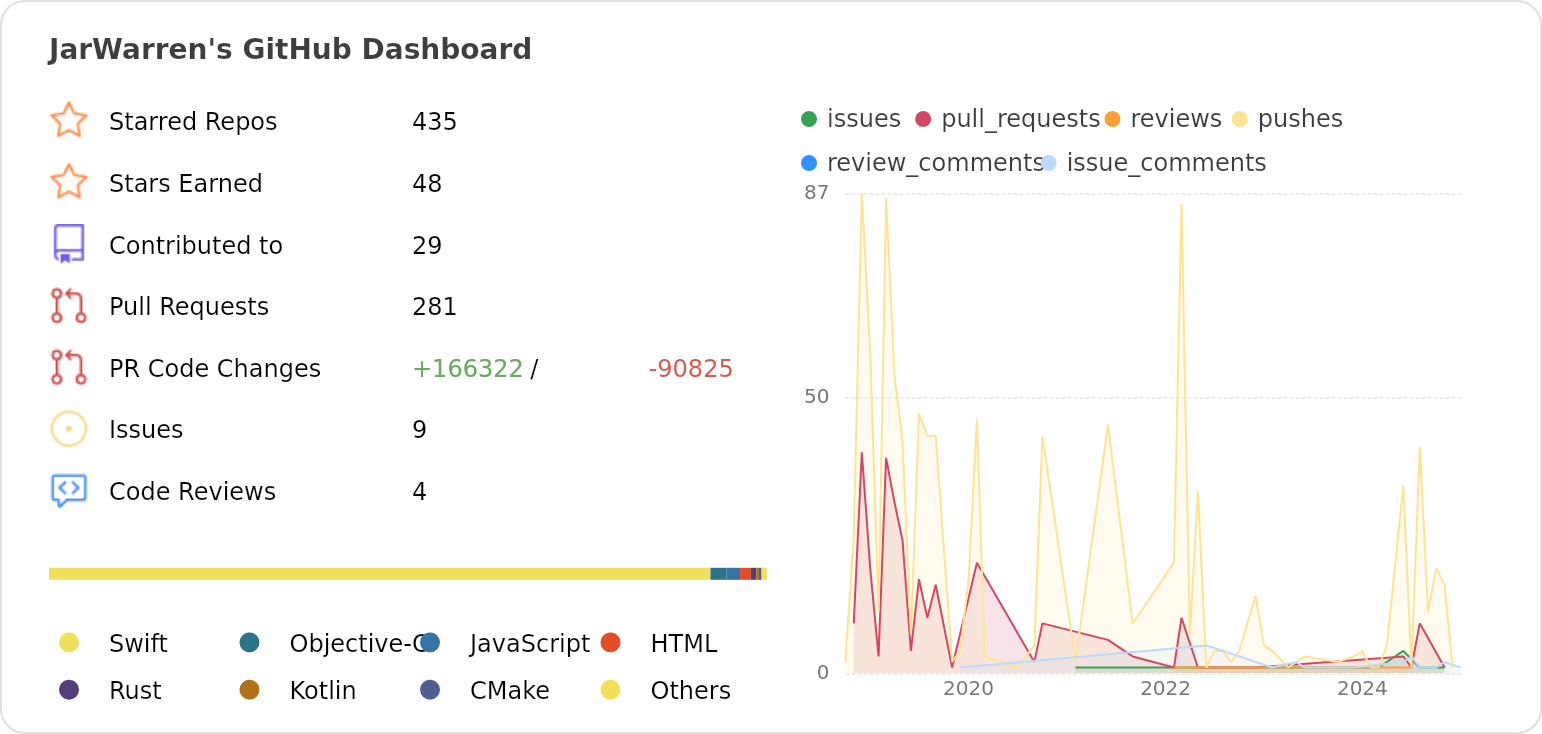The height and width of the screenshot is (734, 1542).
Task: Click the 50 y-axis label
Action: tap(817, 396)
